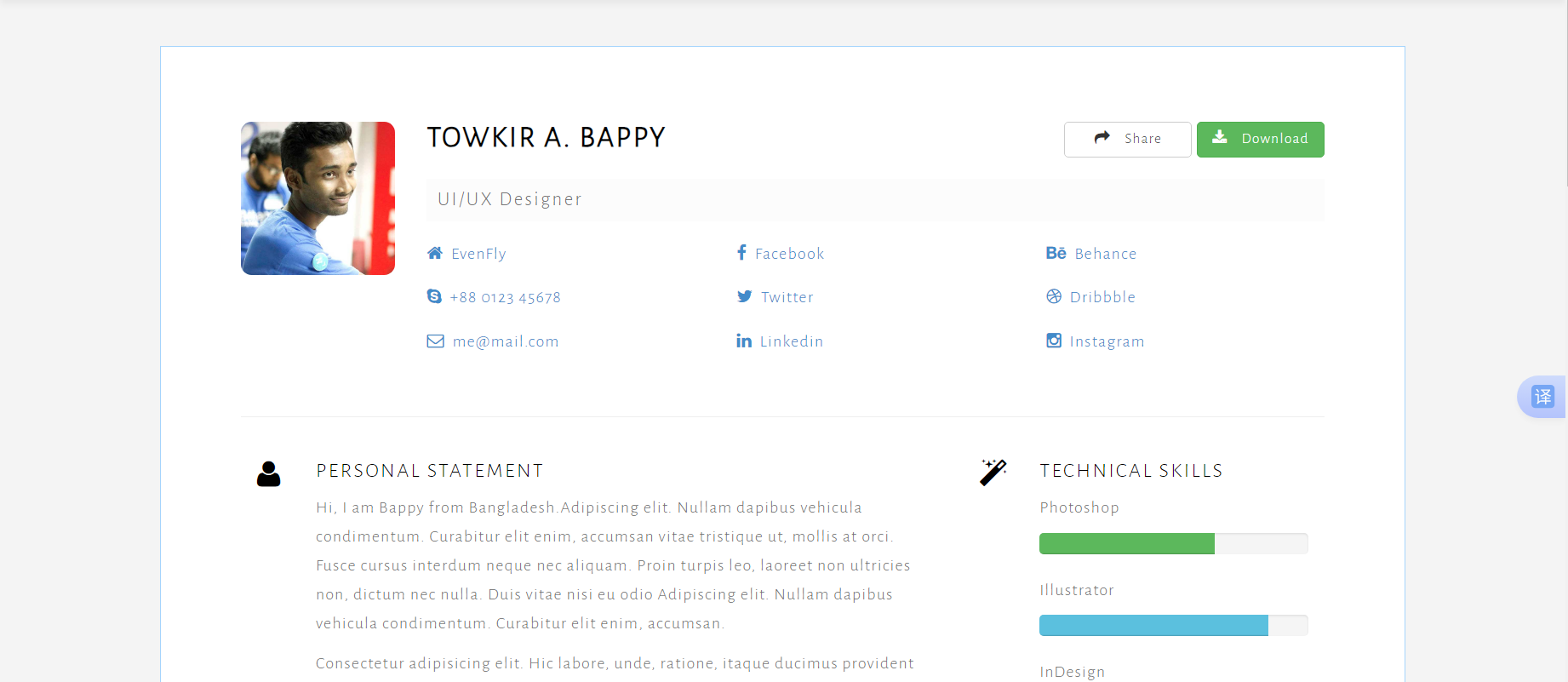Click the green Photoshop skill progress bar
Image resolution: width=1568 pixels, height=682 pixels.
(1126, 543)
